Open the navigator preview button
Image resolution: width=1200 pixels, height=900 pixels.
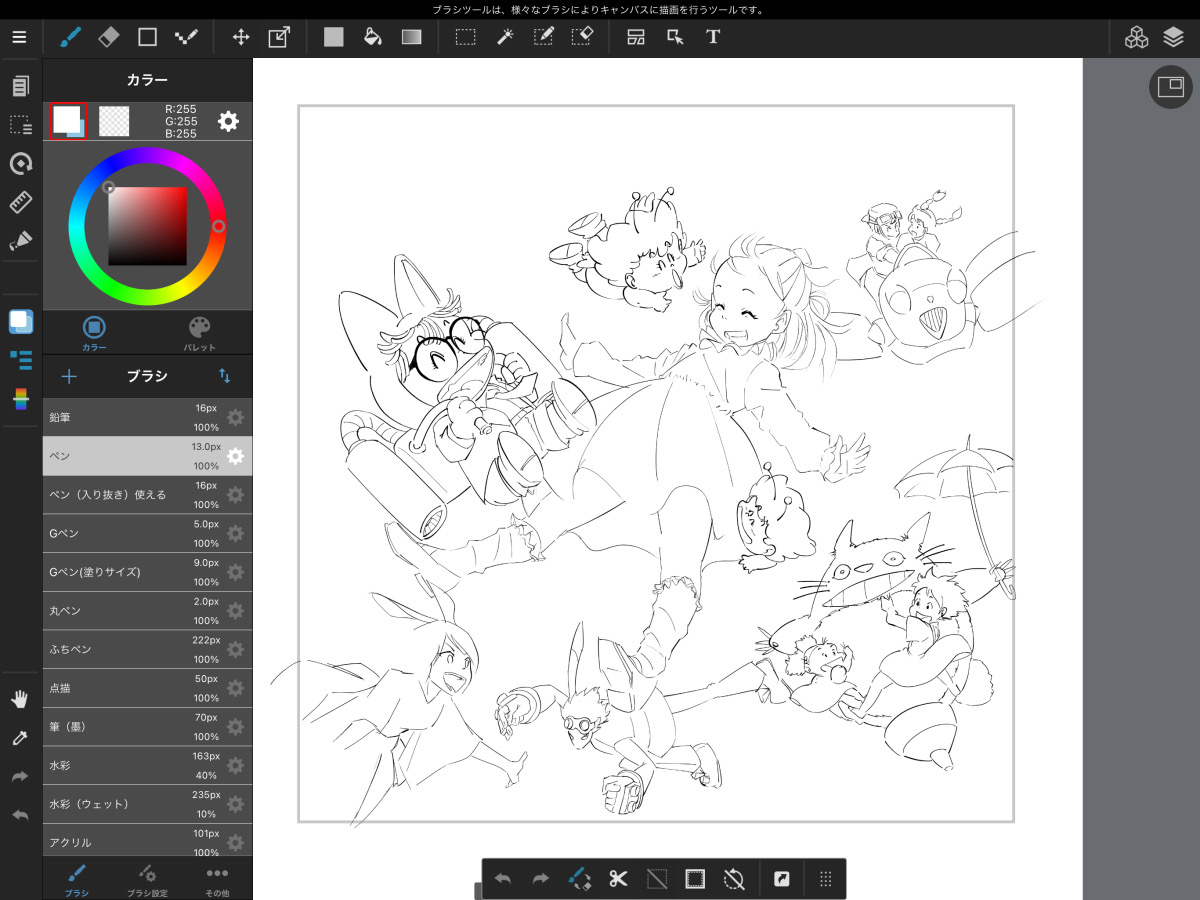tap(1170, 87)
